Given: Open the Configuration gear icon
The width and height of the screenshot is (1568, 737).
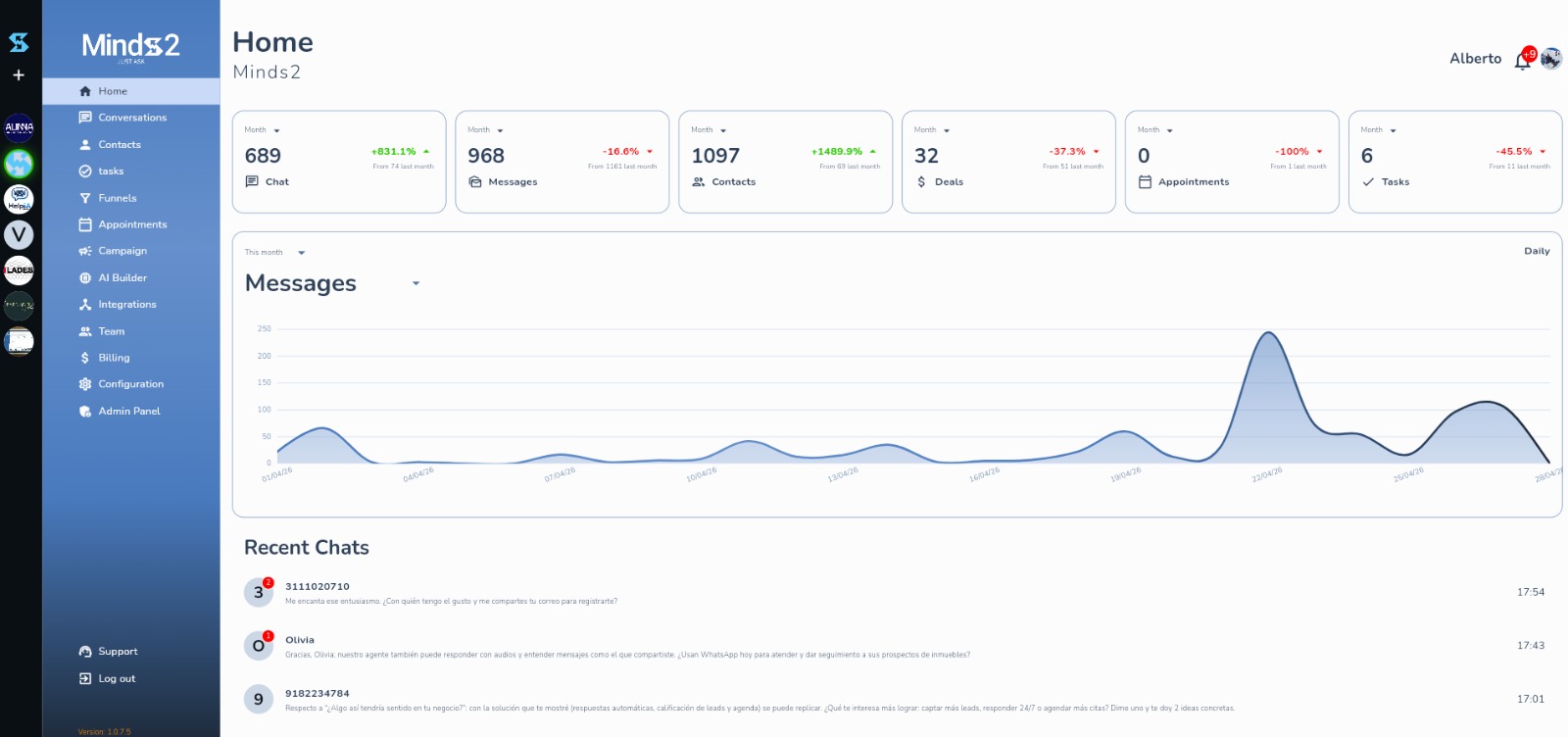Looking at the screenshot, I should click(x=85, y=384).
